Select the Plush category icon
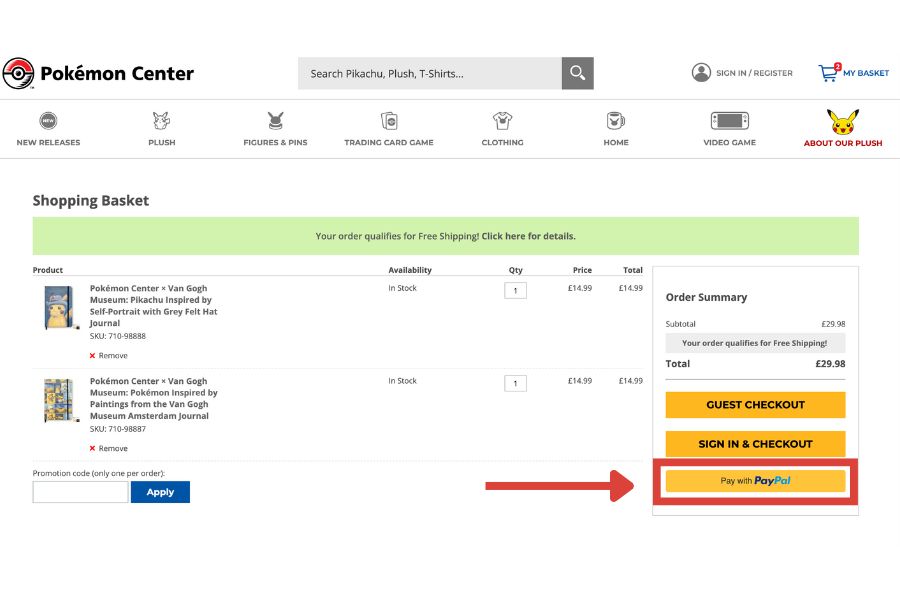This screenshot has width=900, height=600. 161,121
